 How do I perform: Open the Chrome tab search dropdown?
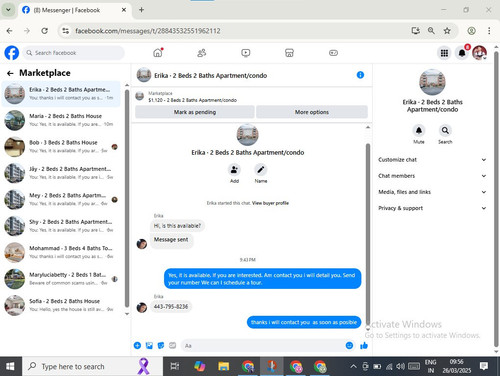click(8, 10)
